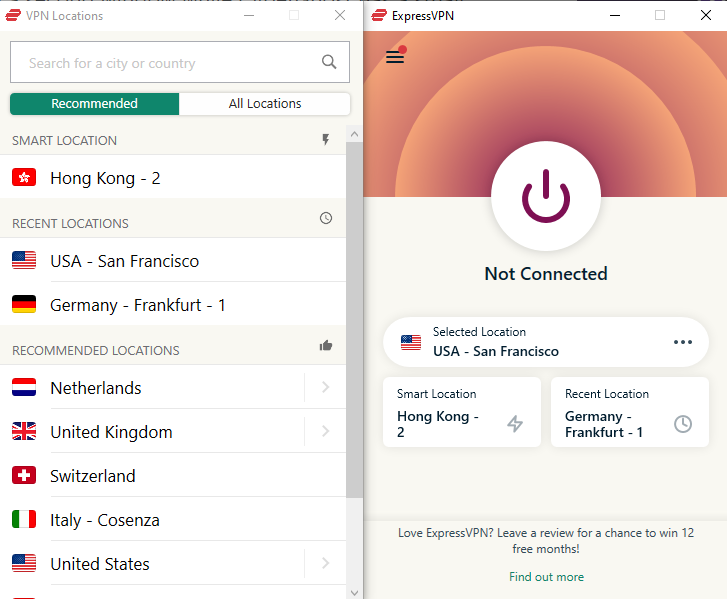Screen dimensions: 727x599
Task: Select Switzerland location
Action: pyautogui.click(x=173, y=475)
